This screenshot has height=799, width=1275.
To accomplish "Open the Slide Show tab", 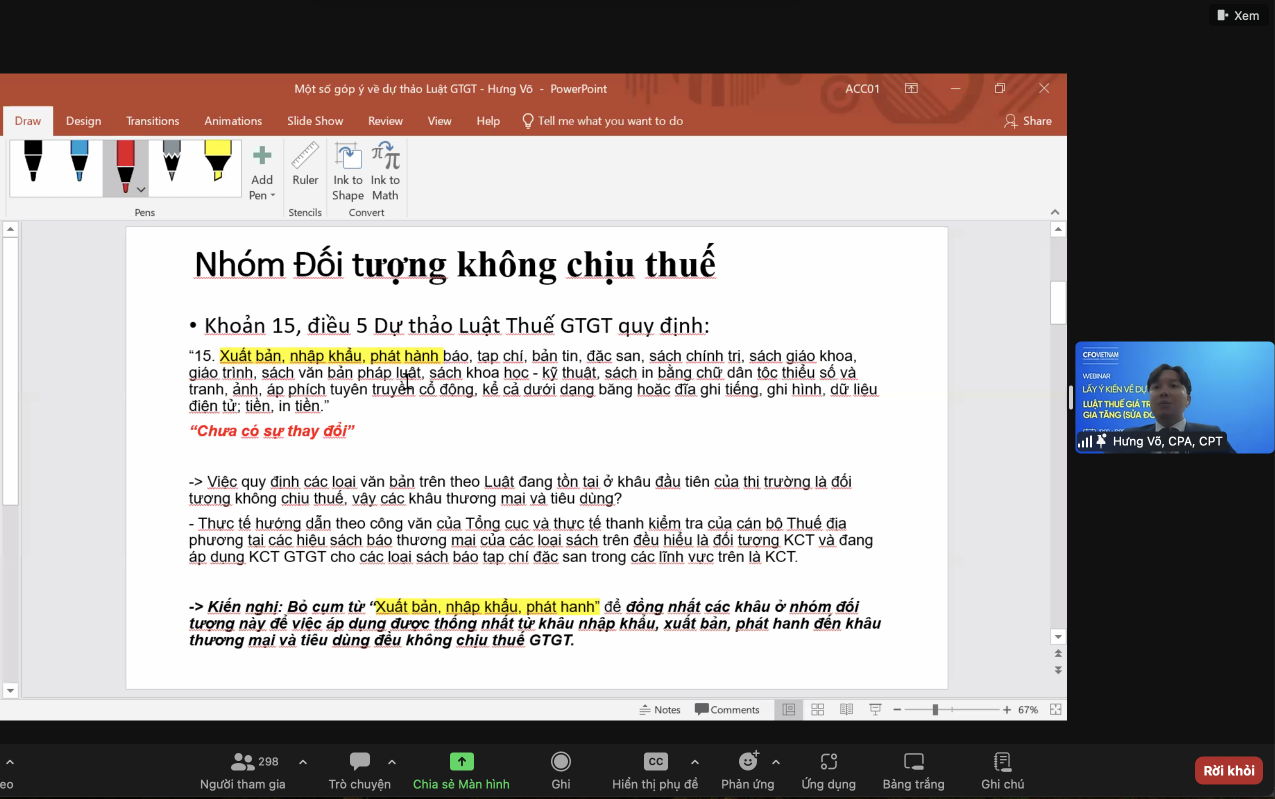I will (x=315, y=121).
